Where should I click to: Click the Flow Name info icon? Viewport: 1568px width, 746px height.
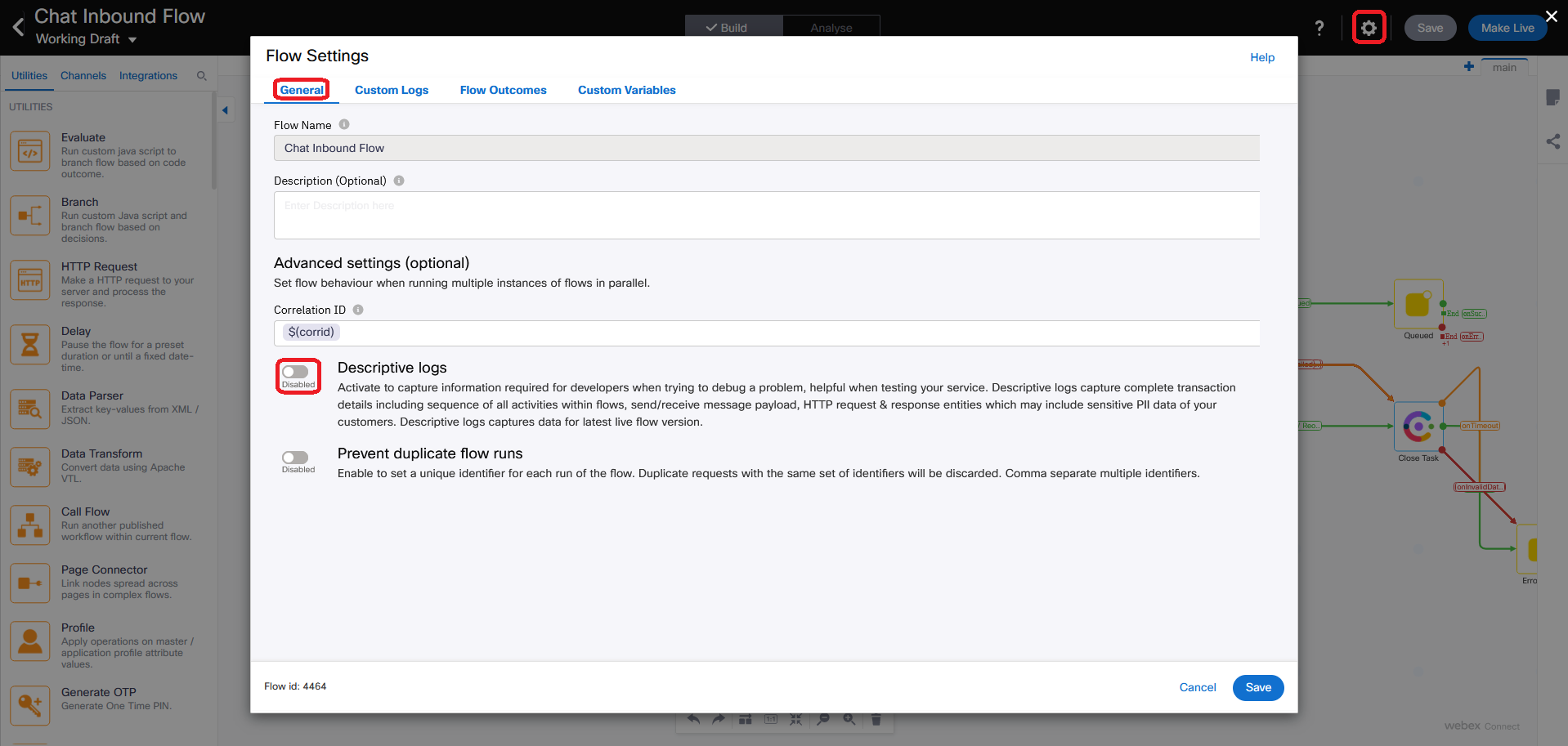[x=344, y=124]
